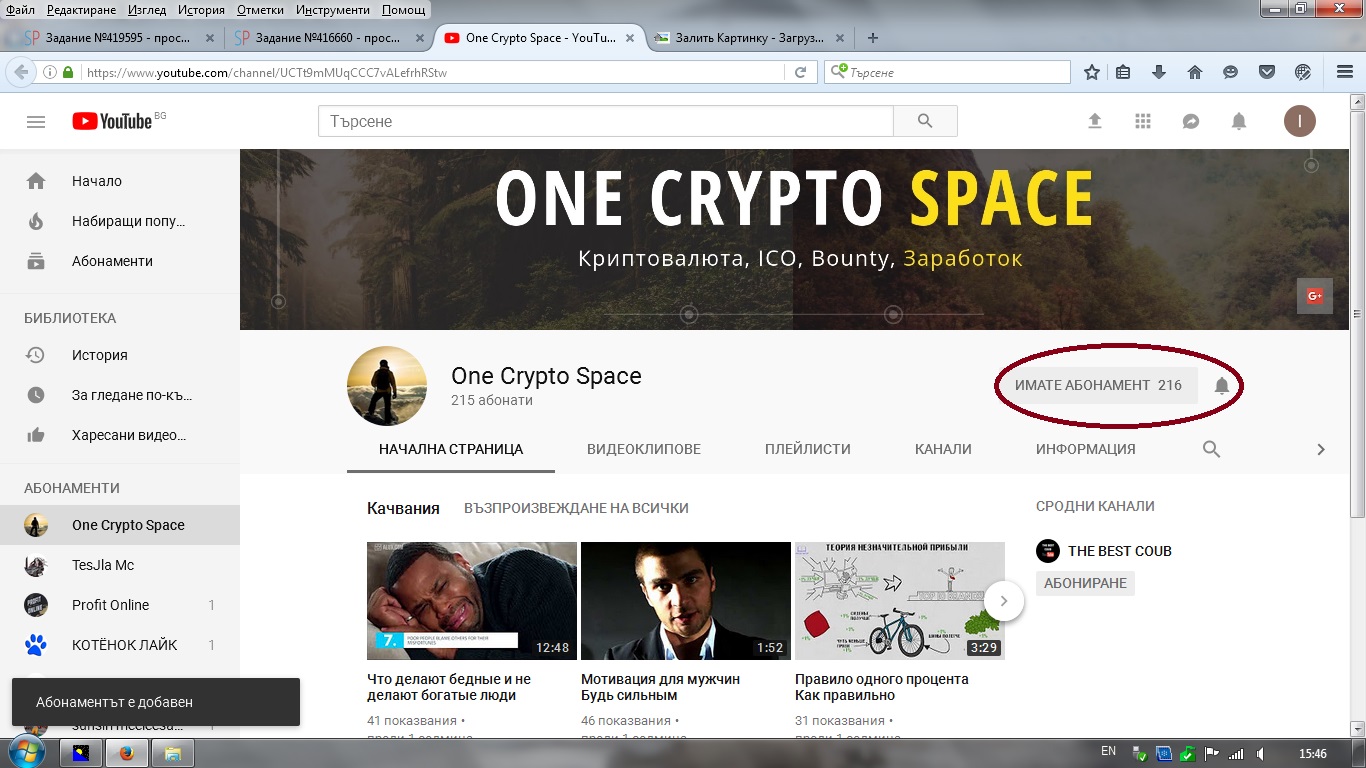
Task: Show next uploads with carousel arrow
Action: pos(1004,602)
